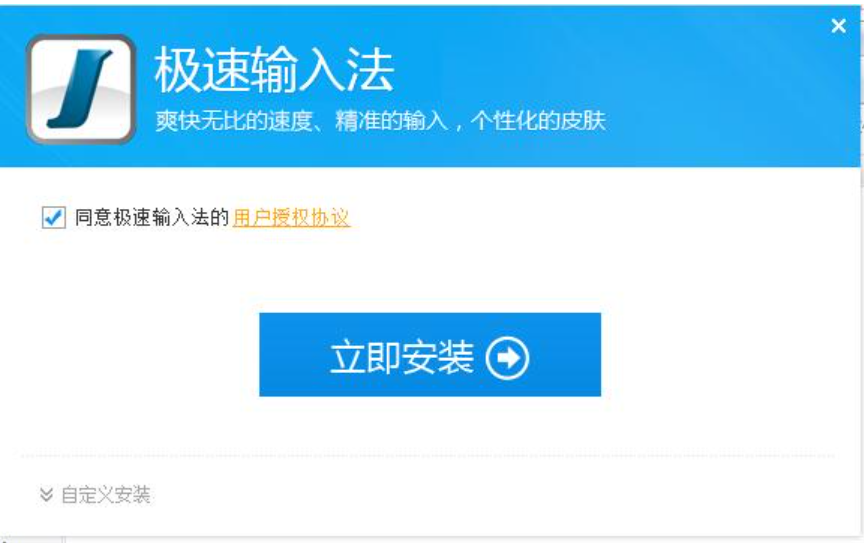Click the double-chevron icon beside 自定义安装
Screen dimensions: 864x543
[x=46, y=494]
